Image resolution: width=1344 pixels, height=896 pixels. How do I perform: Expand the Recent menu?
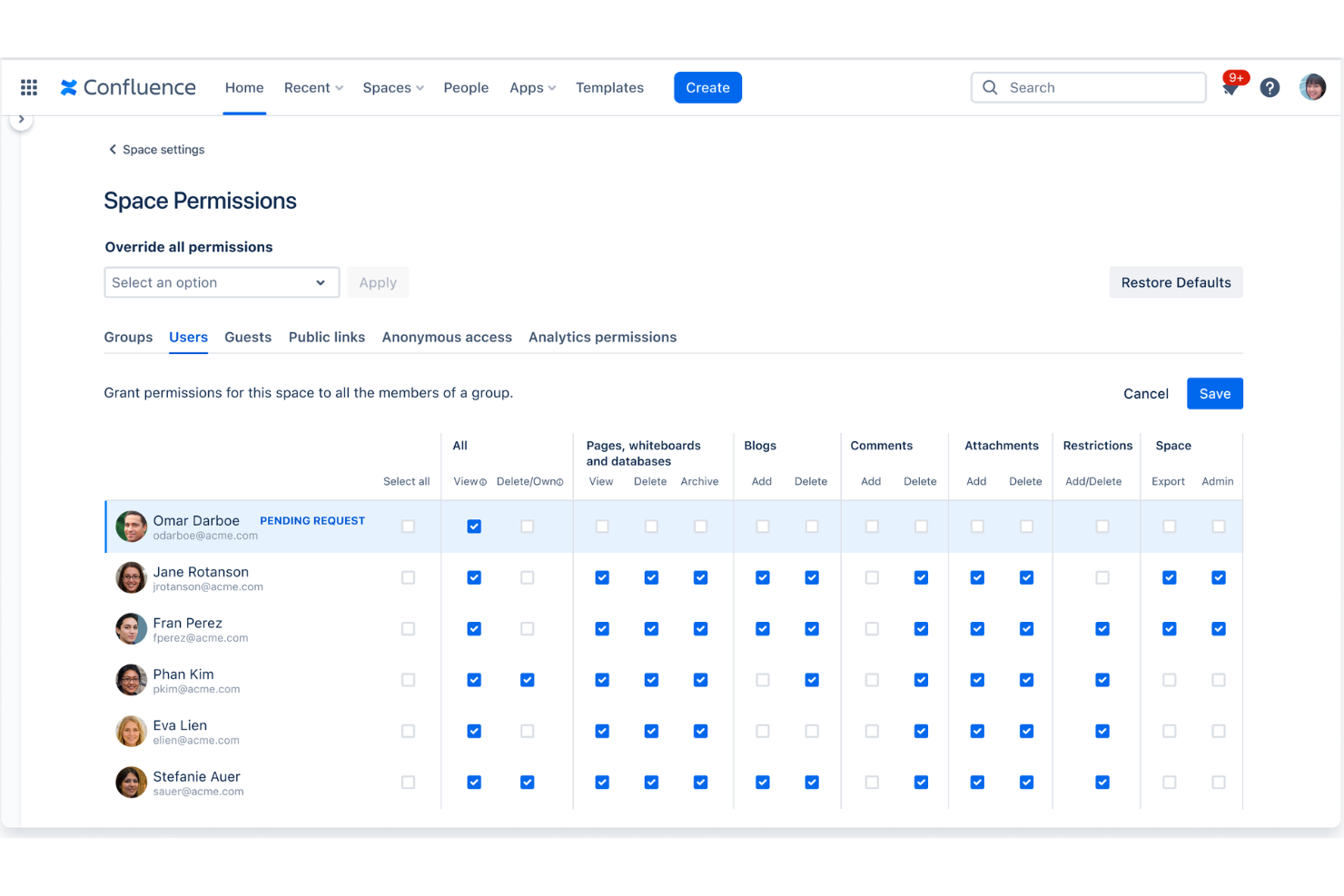[x=312, y=87]
